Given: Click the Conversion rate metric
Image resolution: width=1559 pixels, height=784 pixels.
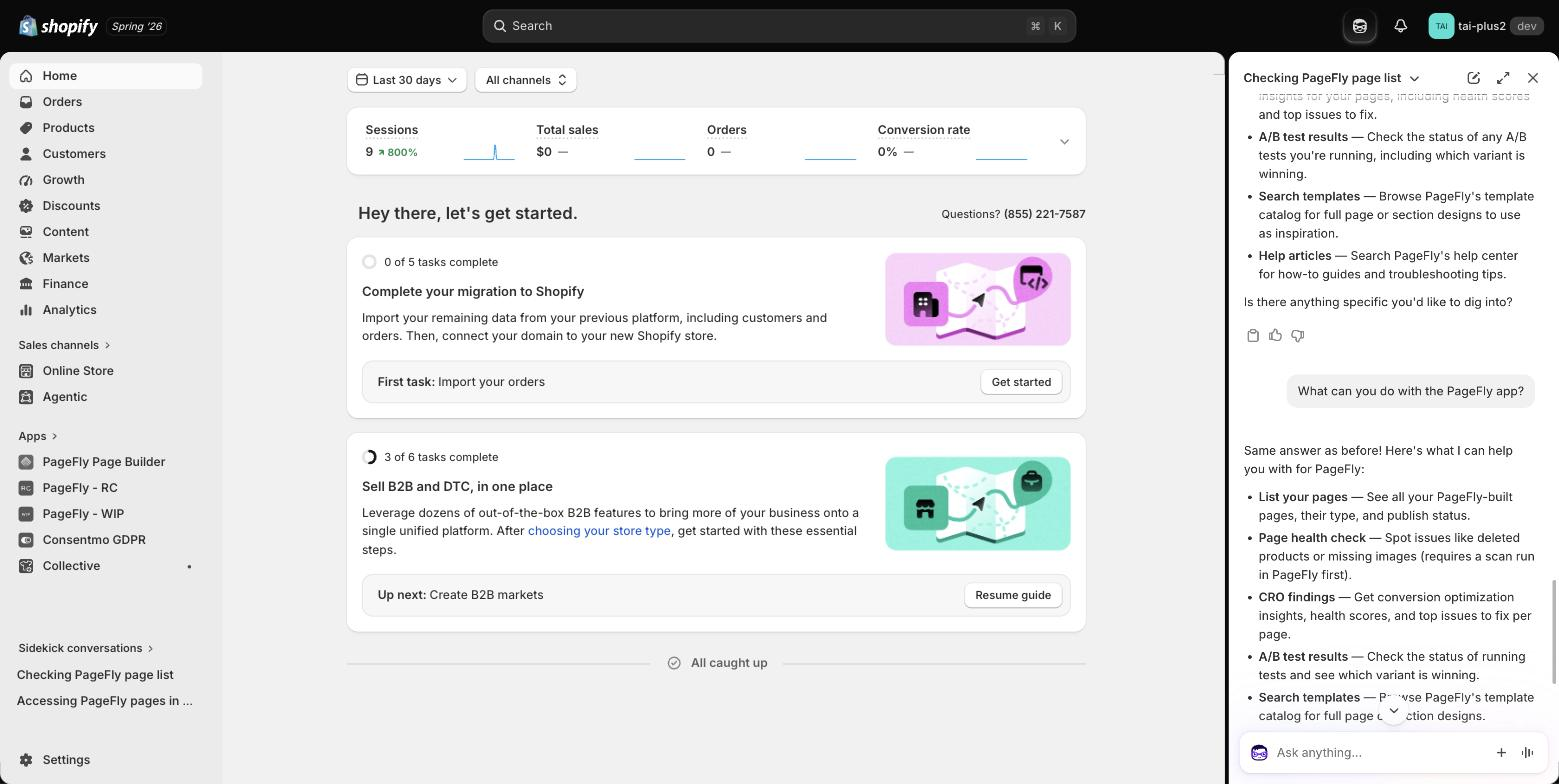Looking at the screenshot, I should click(952, 141).
